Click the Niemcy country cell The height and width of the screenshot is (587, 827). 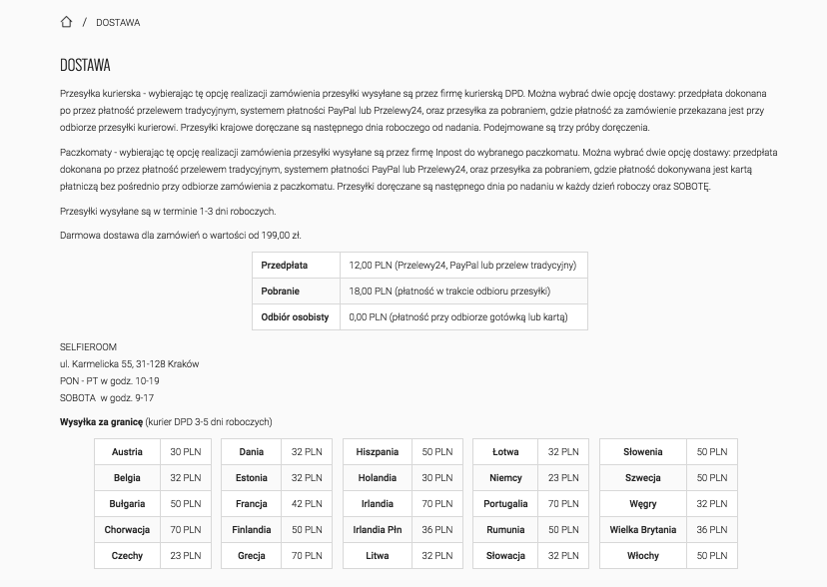506,478
